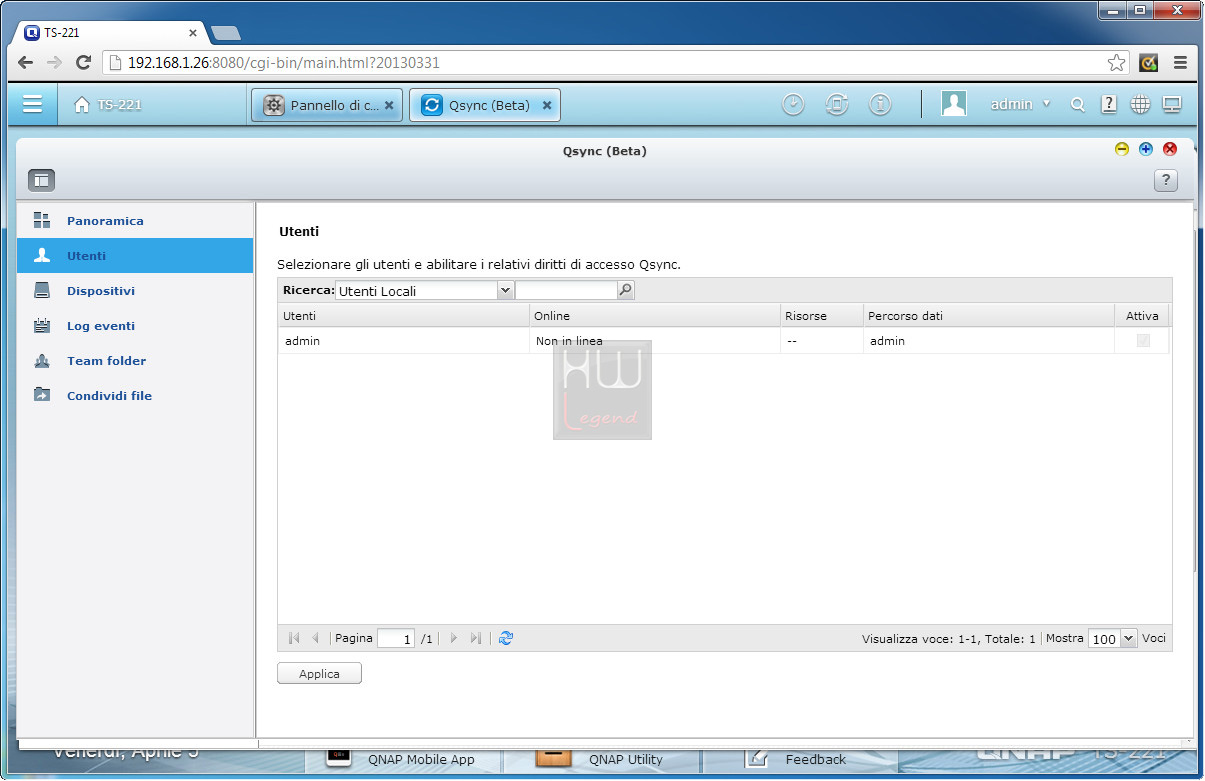
Task: Sort by the Percorso dati column header
Action: click(988, 316)
